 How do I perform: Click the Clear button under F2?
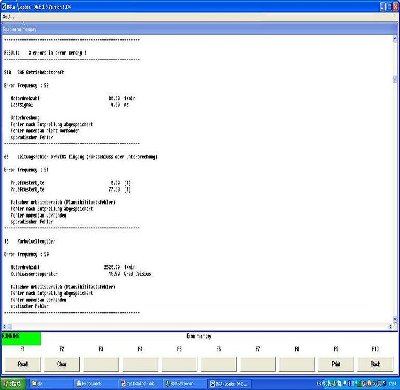(62, 364)
